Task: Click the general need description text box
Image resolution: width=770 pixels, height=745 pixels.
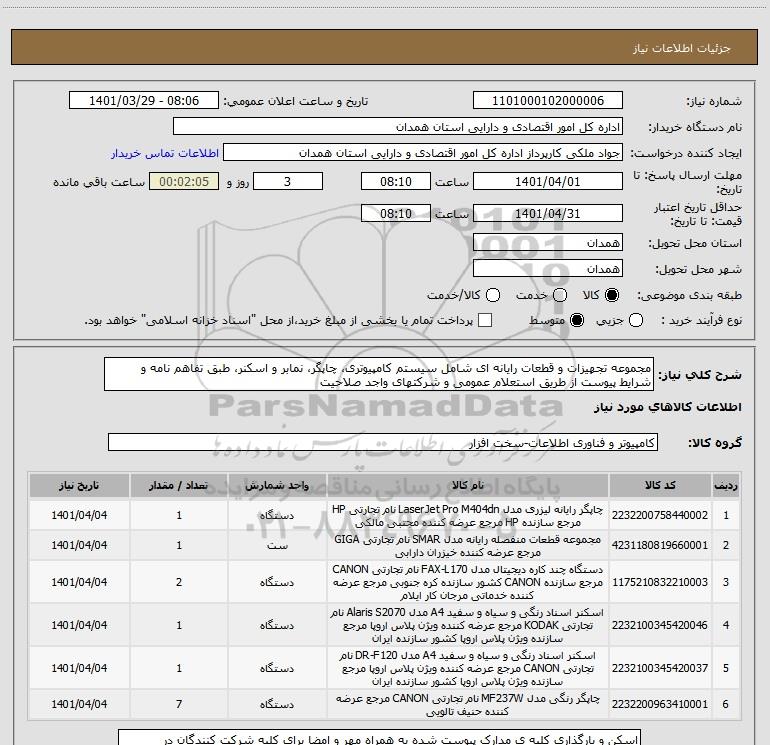Action: click(379, 375)
